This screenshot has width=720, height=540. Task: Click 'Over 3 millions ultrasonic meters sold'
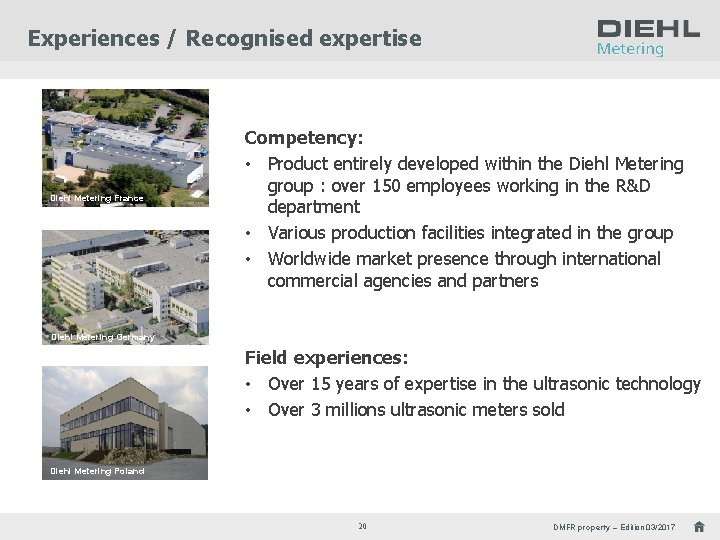pyautogui.click(x=416, y=410)
